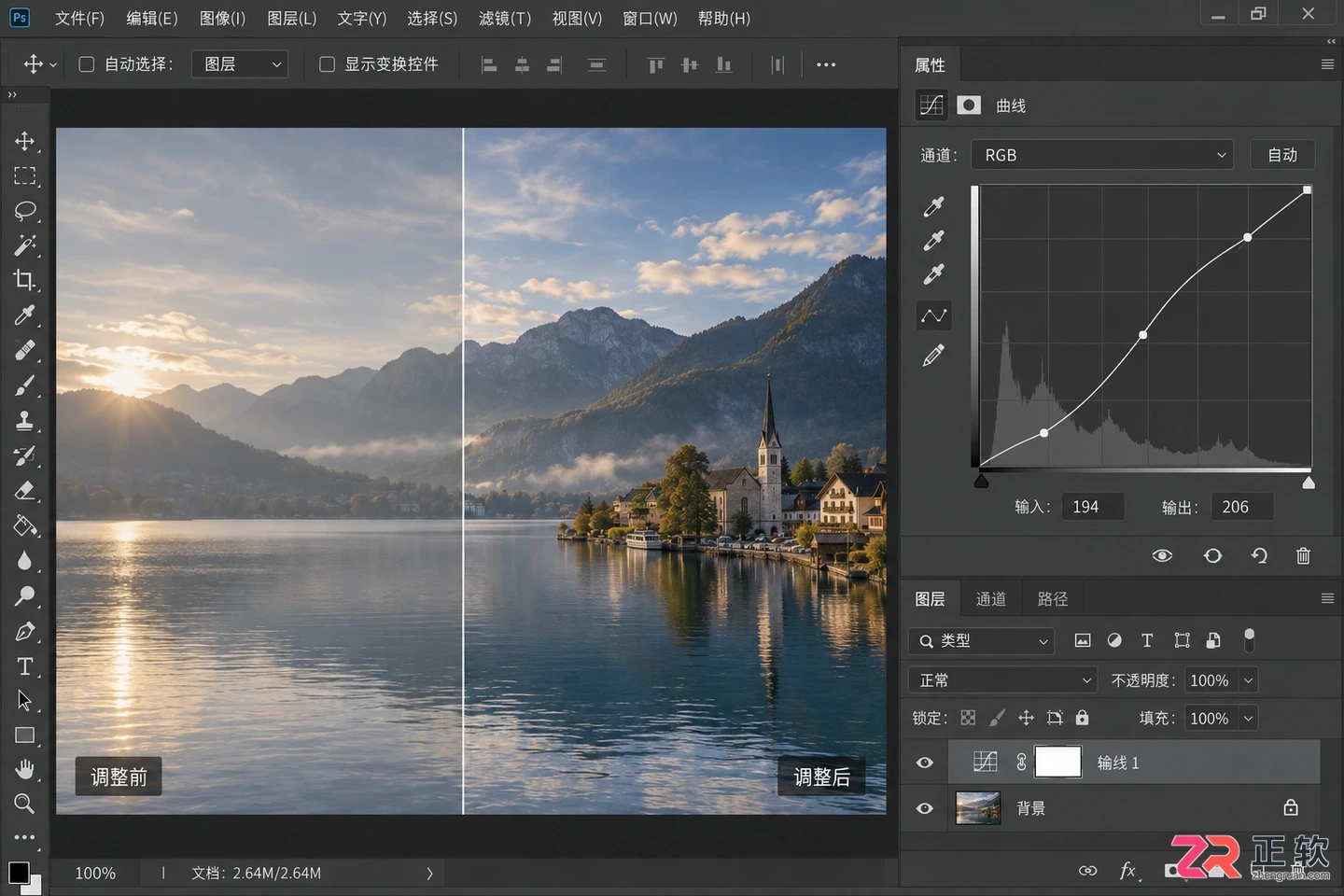Select the Zoom tool
The width and height of the screenshot is (1344, 896).
point(25,804)
